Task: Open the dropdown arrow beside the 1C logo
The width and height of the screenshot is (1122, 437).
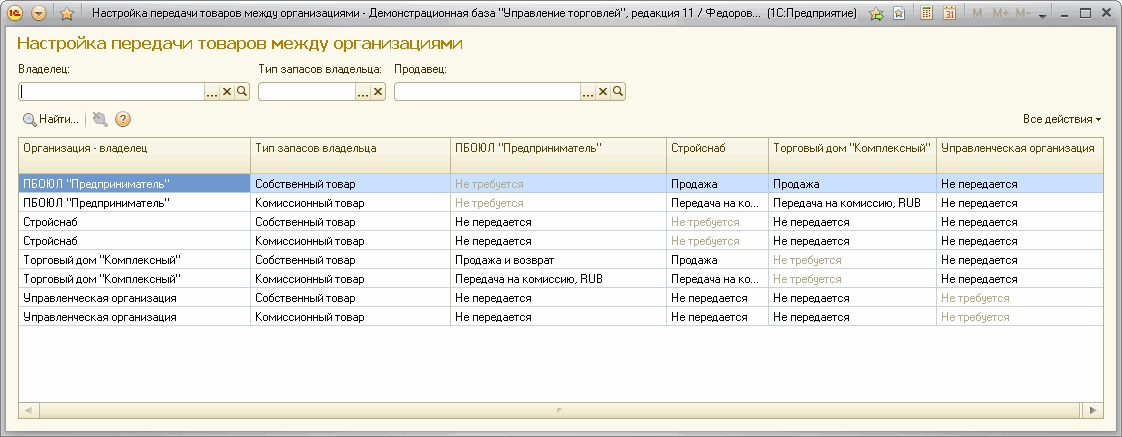Action: pos(39,13)
